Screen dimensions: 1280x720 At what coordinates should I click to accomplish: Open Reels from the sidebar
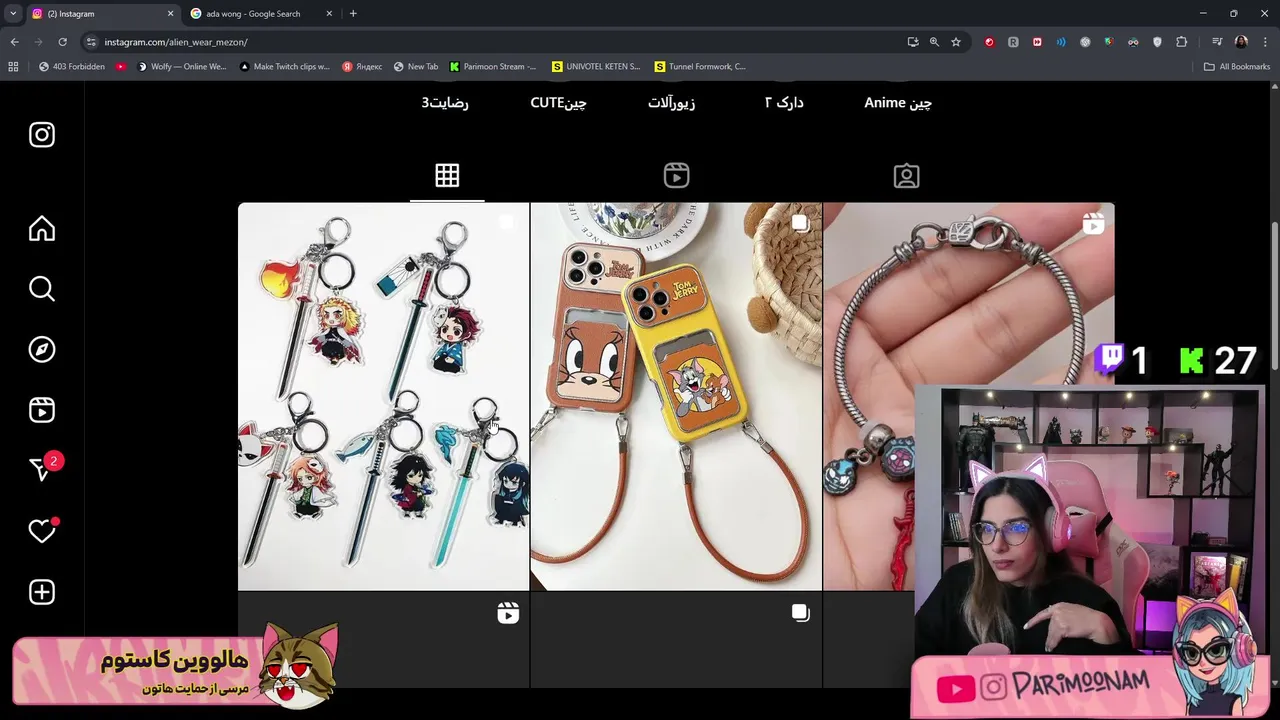click(42, 410)
